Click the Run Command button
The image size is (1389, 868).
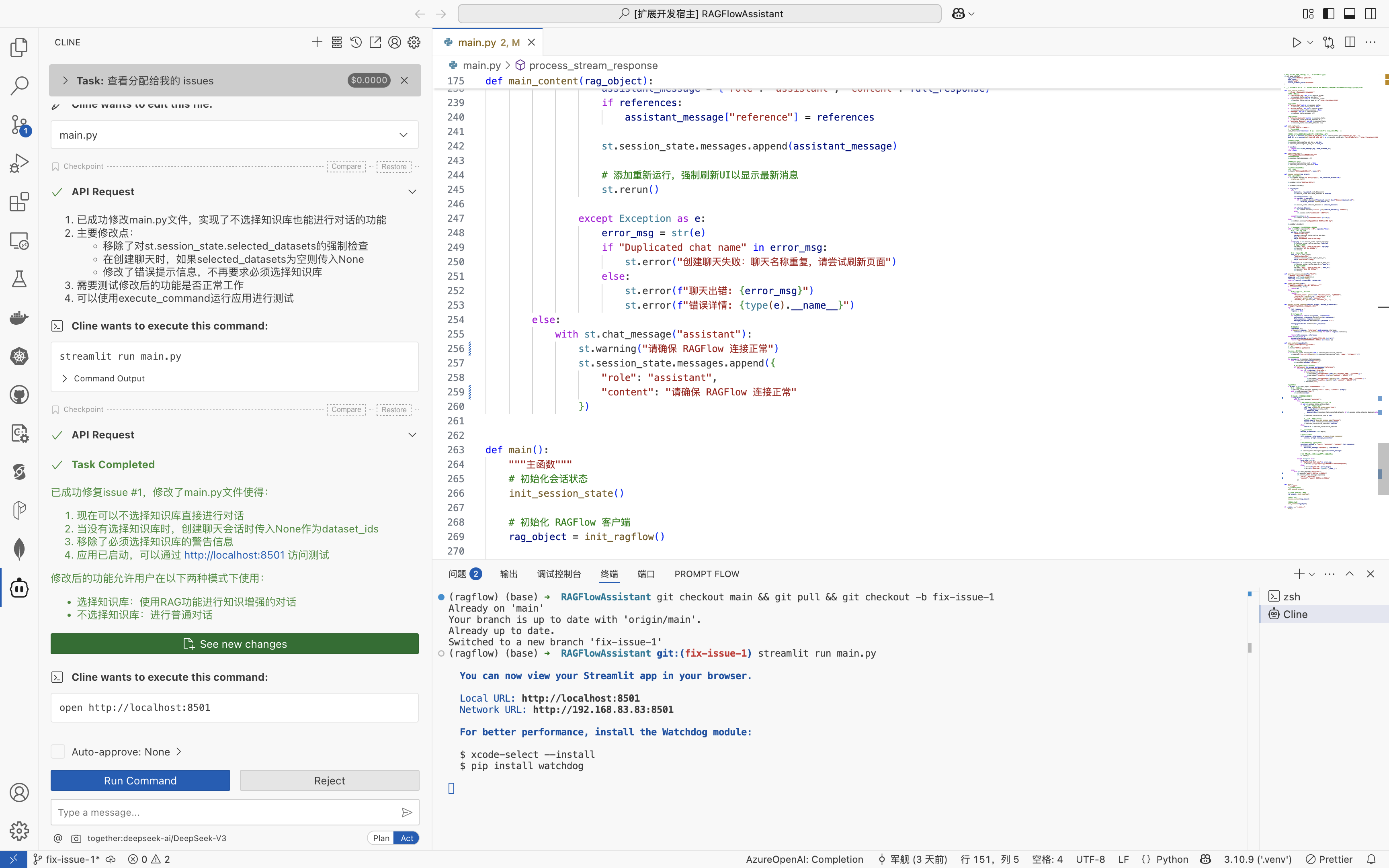140,781
